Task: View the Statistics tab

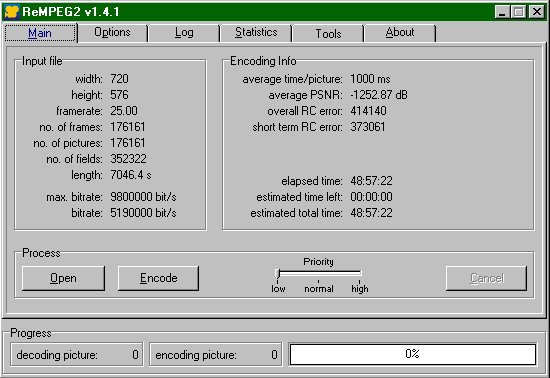Action: click(x=256, y=33)
